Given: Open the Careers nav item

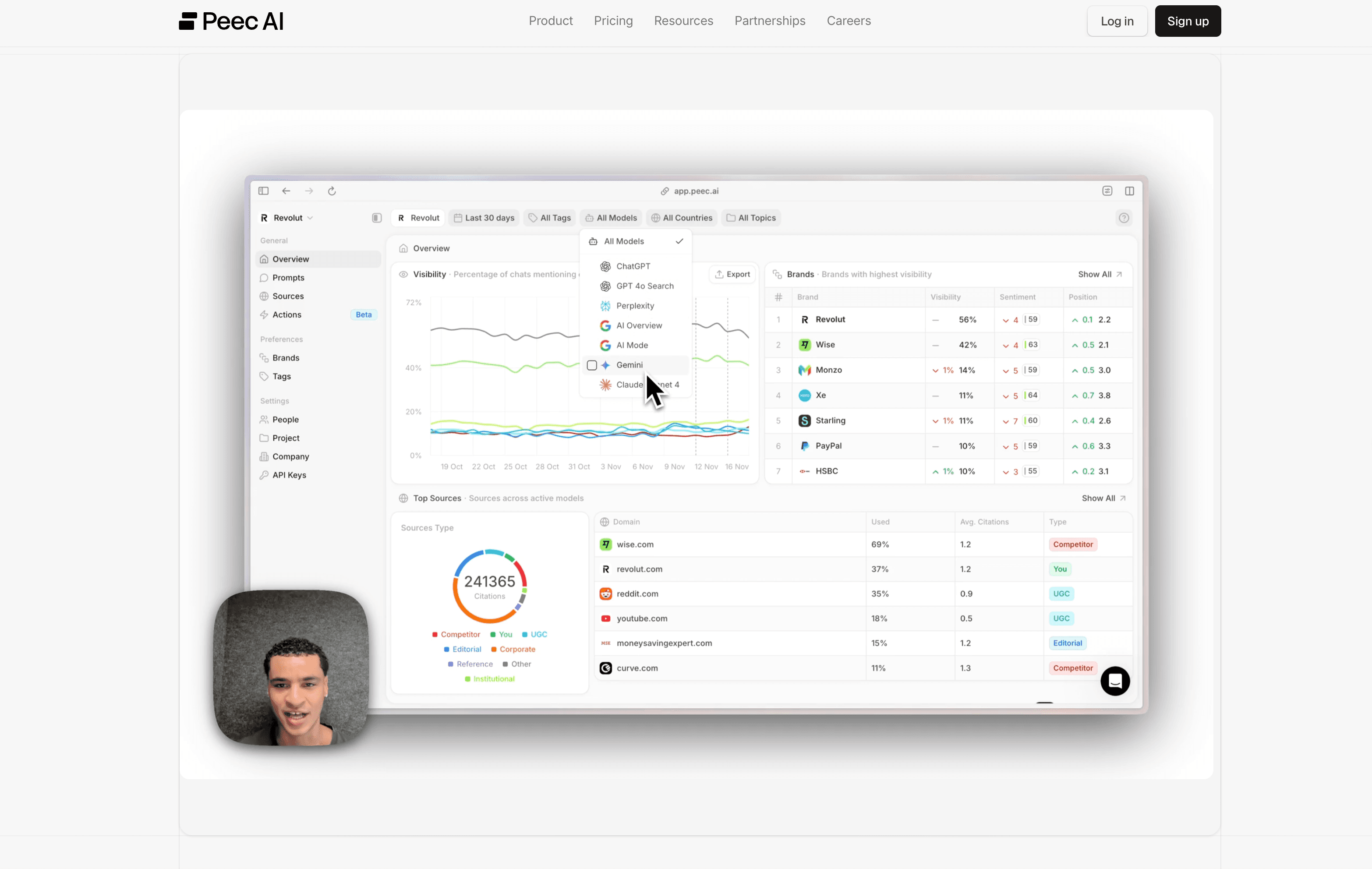Looking at the screenshot, I should tap(849, 21).
